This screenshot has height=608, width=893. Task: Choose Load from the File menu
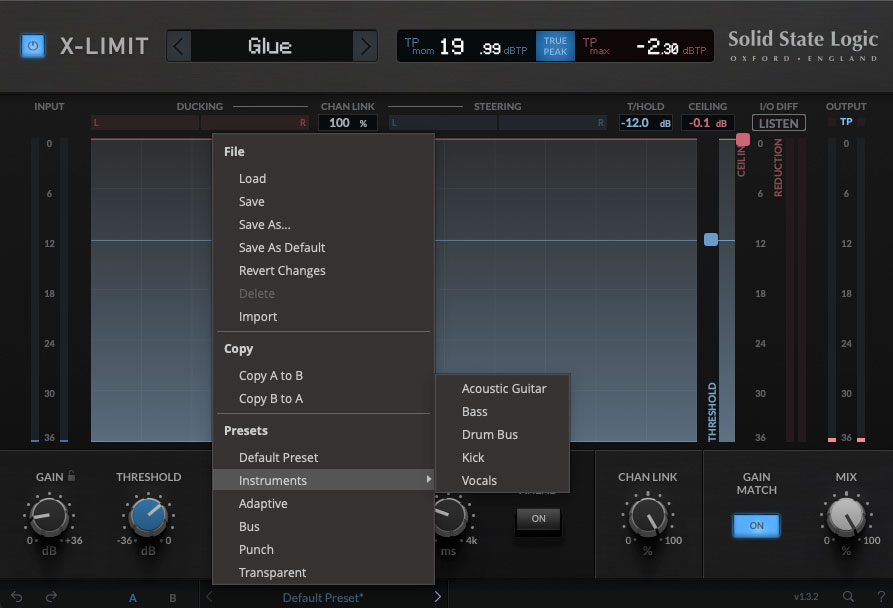coord(323,179)
